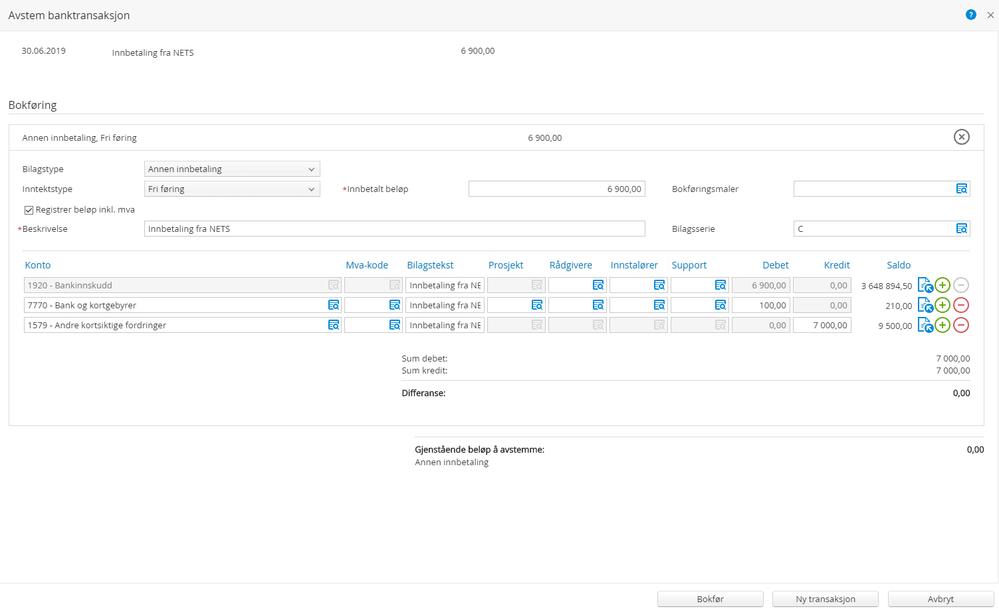Click the Bokfør button
Image resolution: width=999 pixels, height=614 pixels.
pyautogui.click(x=710, y=599)
